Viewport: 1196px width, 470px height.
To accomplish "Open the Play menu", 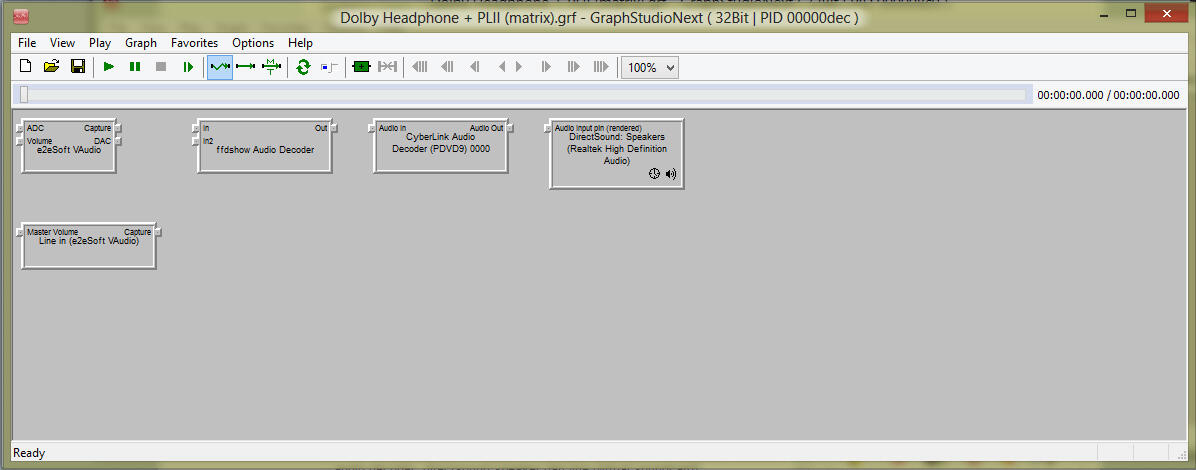I will click(100, 43).
